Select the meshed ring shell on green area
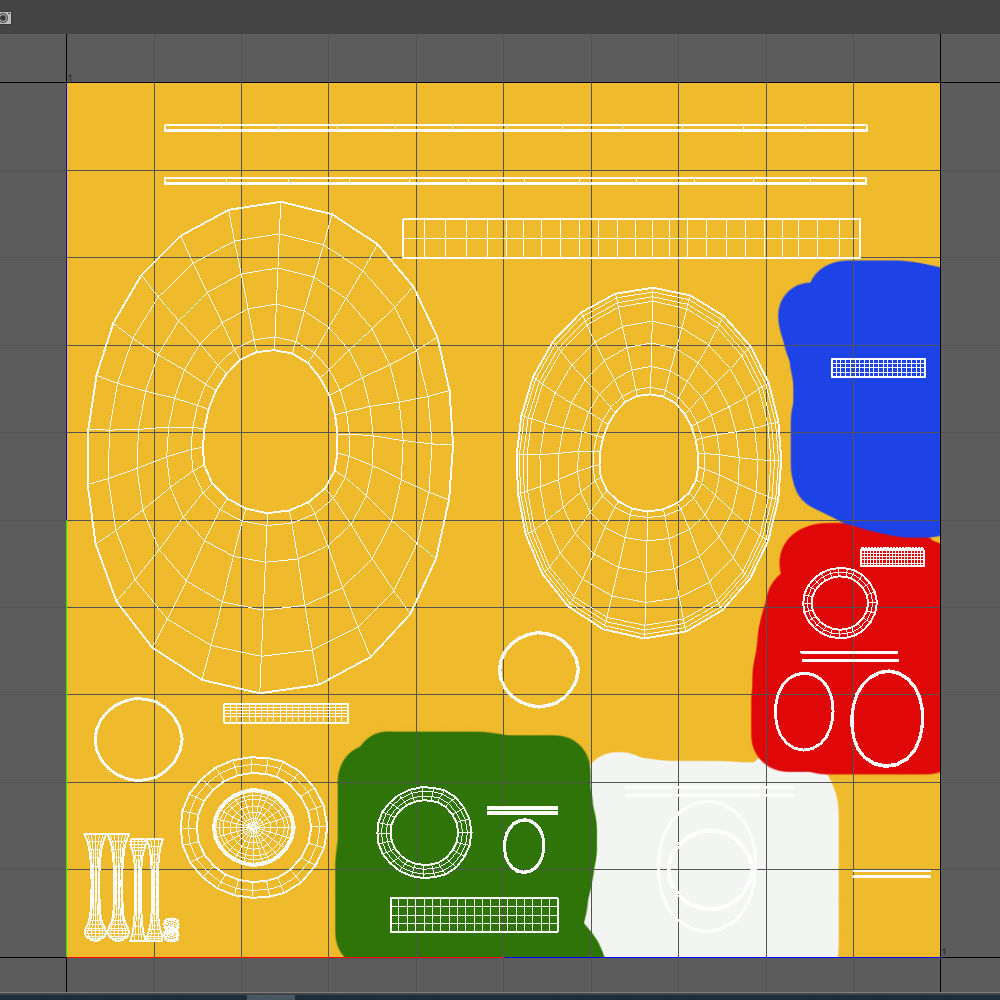Image resolution: width=1000 pixels, height=1000 pixels. click(424, 832)
